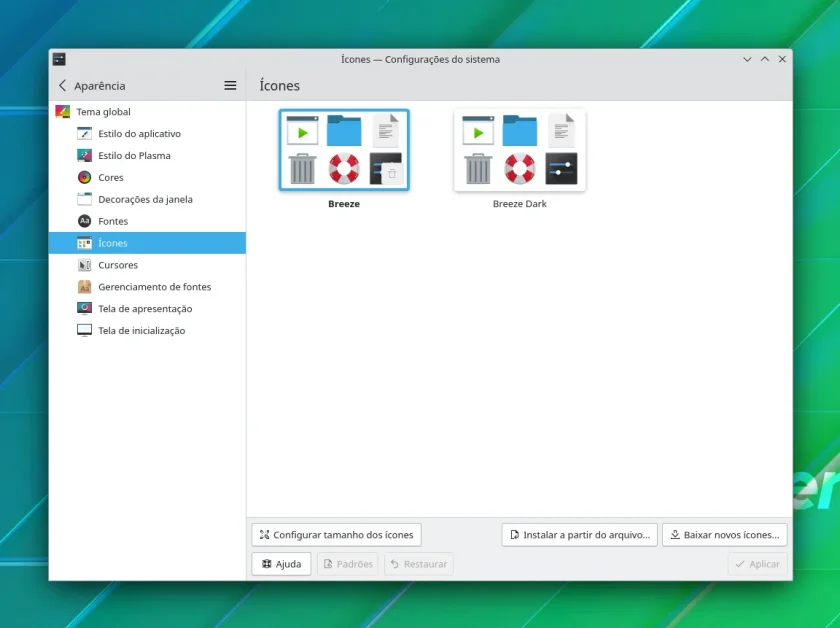Select the Breeze icon theme thumbnail
This screenshot has width=840, height=628.
click(344, 150)
